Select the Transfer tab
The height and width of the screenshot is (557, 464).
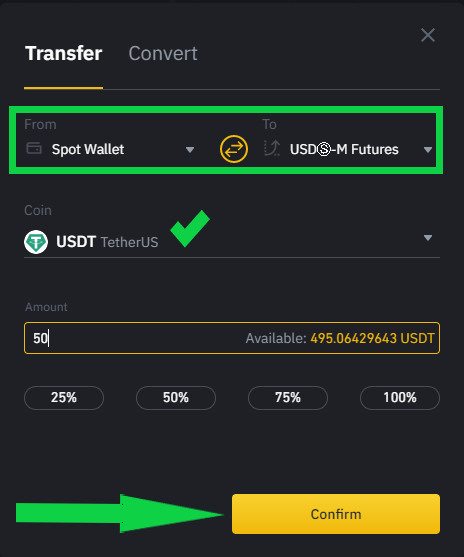pyautogui.click(x=64, y=54)
